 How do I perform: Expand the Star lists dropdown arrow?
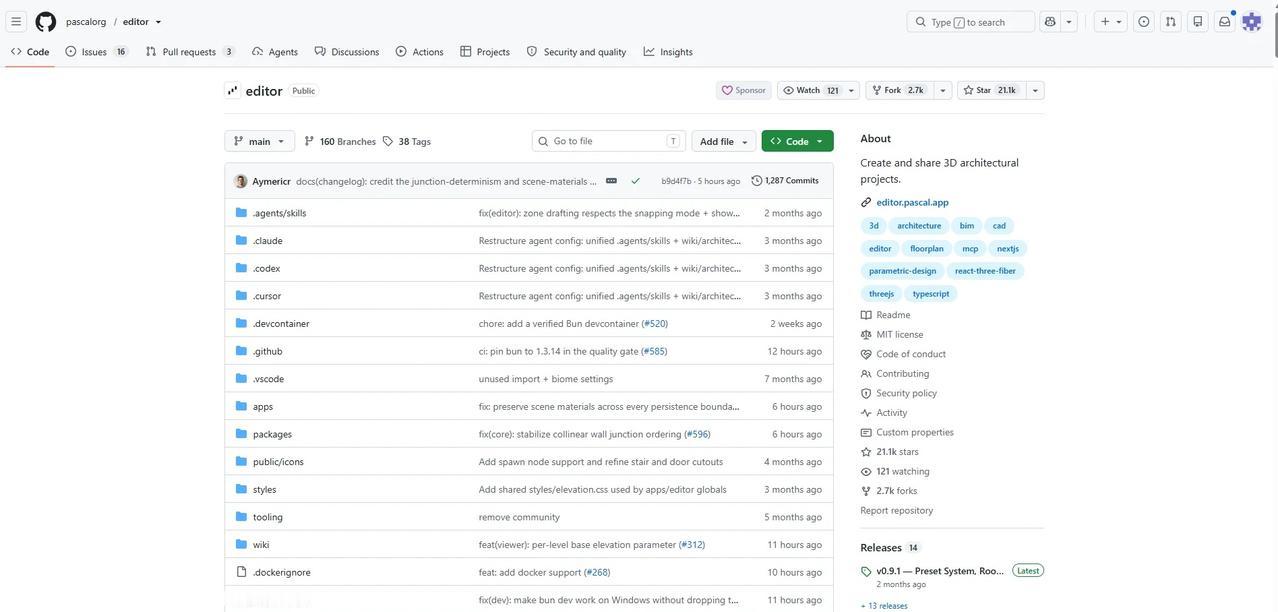click(x=1034, y=90)
